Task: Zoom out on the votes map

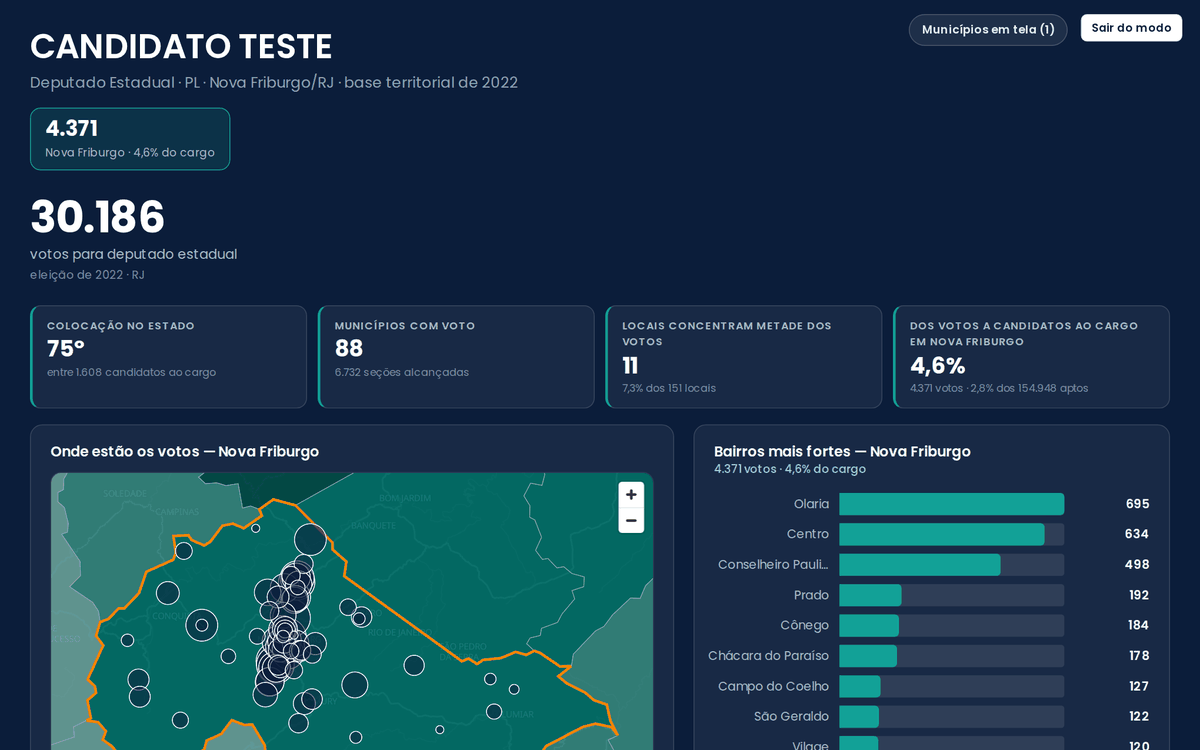Action: [x=631, y=520]
